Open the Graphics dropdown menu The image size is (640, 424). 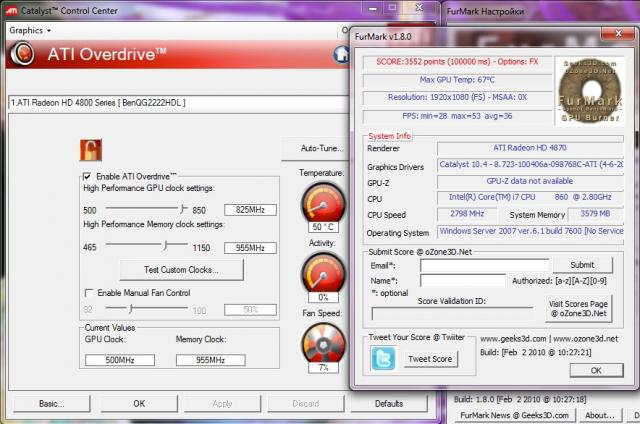pos(30,31)
